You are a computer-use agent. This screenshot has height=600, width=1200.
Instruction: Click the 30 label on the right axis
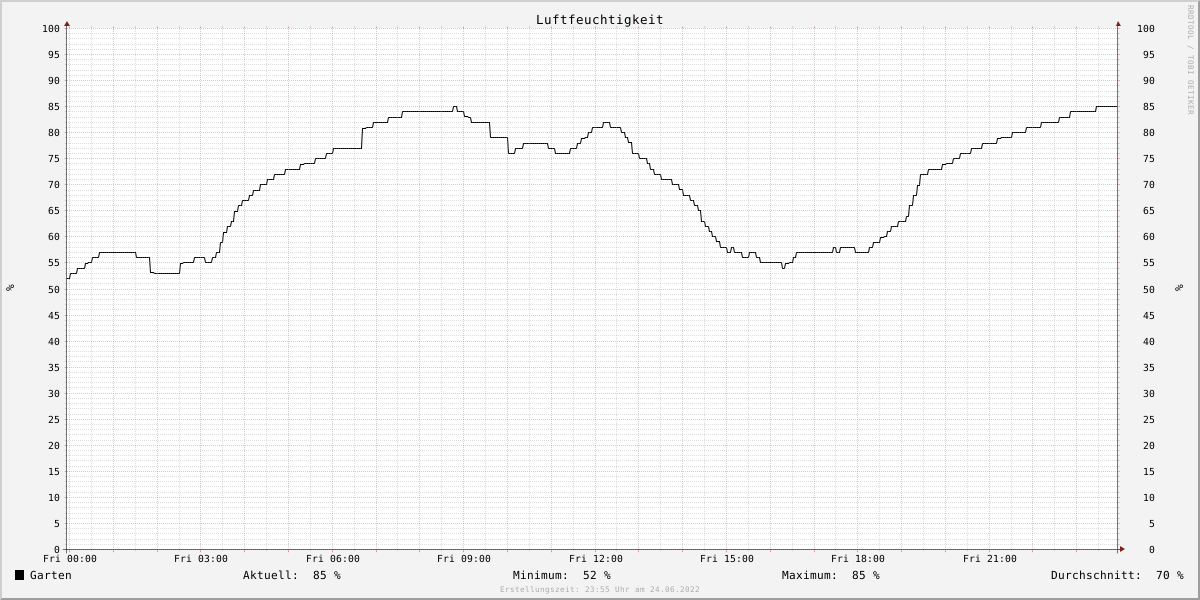(x=1149, y=394)
